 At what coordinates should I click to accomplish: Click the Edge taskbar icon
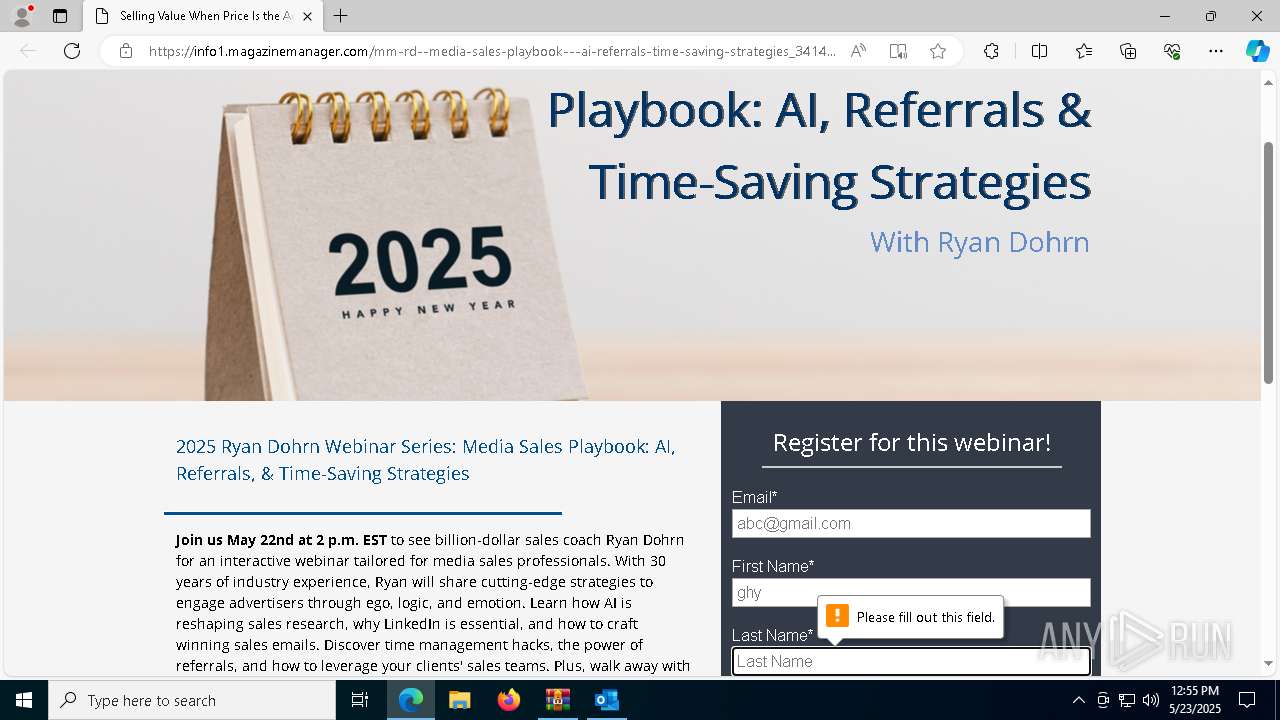411,700
